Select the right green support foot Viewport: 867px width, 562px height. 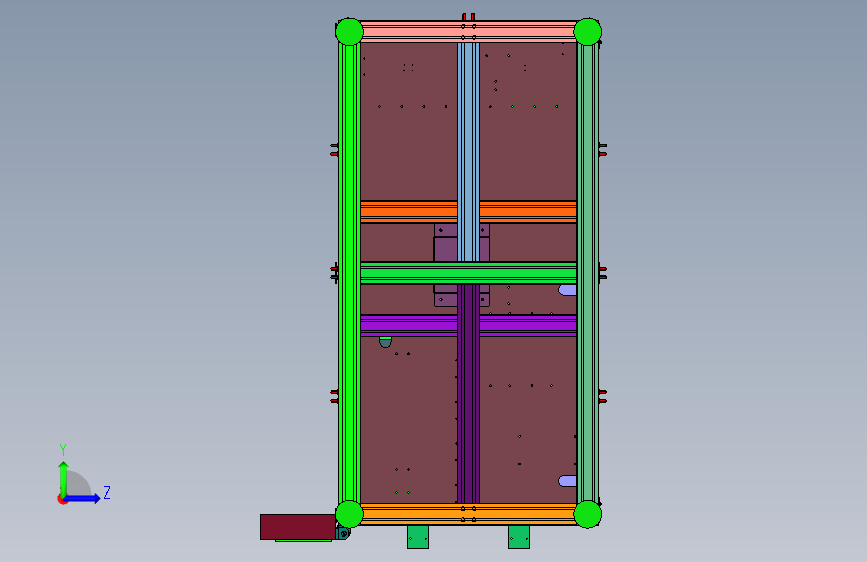519,537
